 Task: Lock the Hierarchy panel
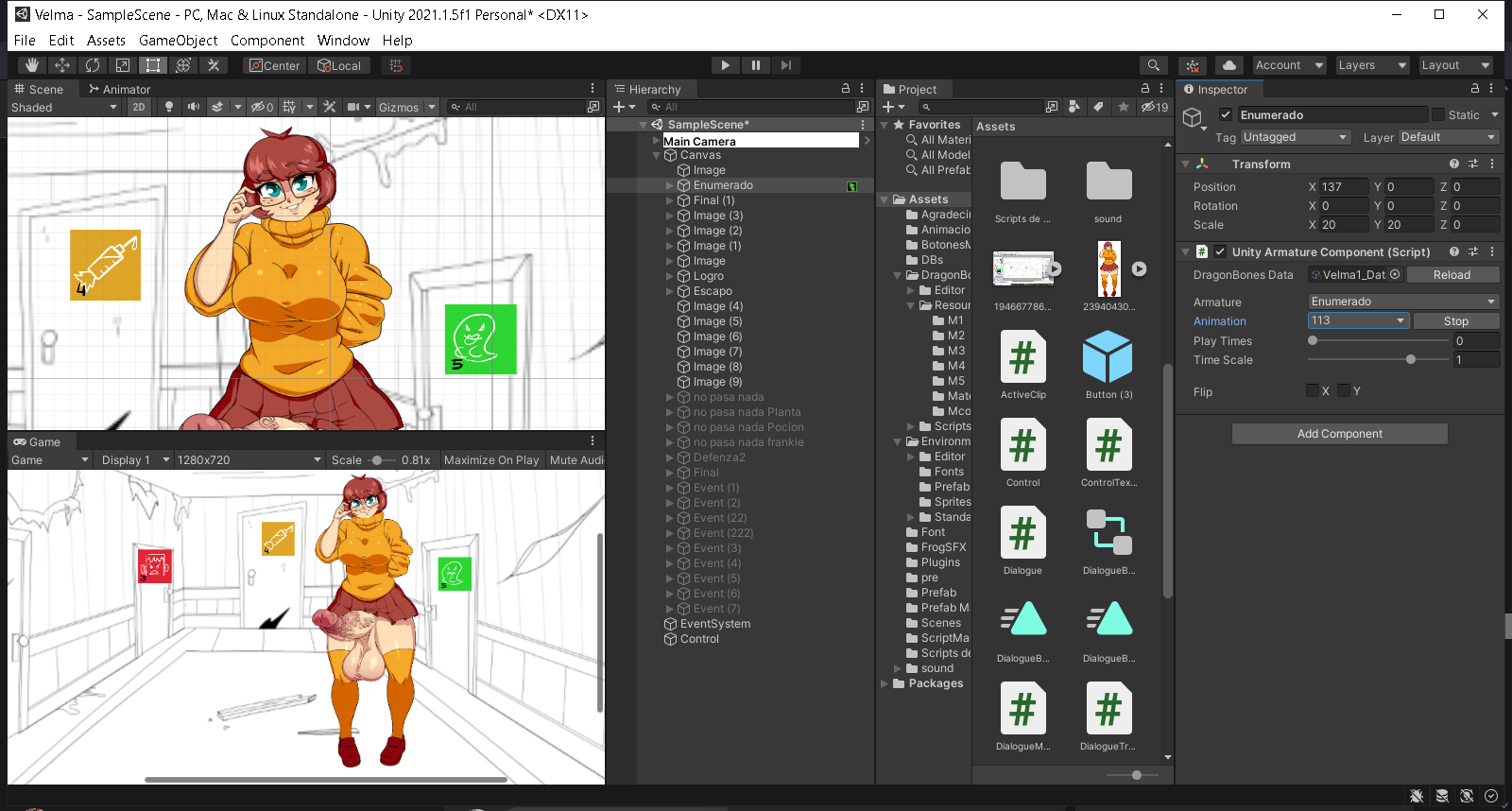pyautogui.click(x=846, y=88)
